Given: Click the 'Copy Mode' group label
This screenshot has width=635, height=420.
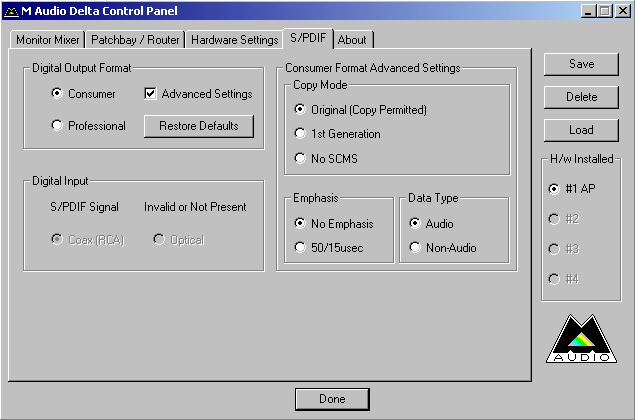Looking at the screenshot, I should tap(320, 85).
